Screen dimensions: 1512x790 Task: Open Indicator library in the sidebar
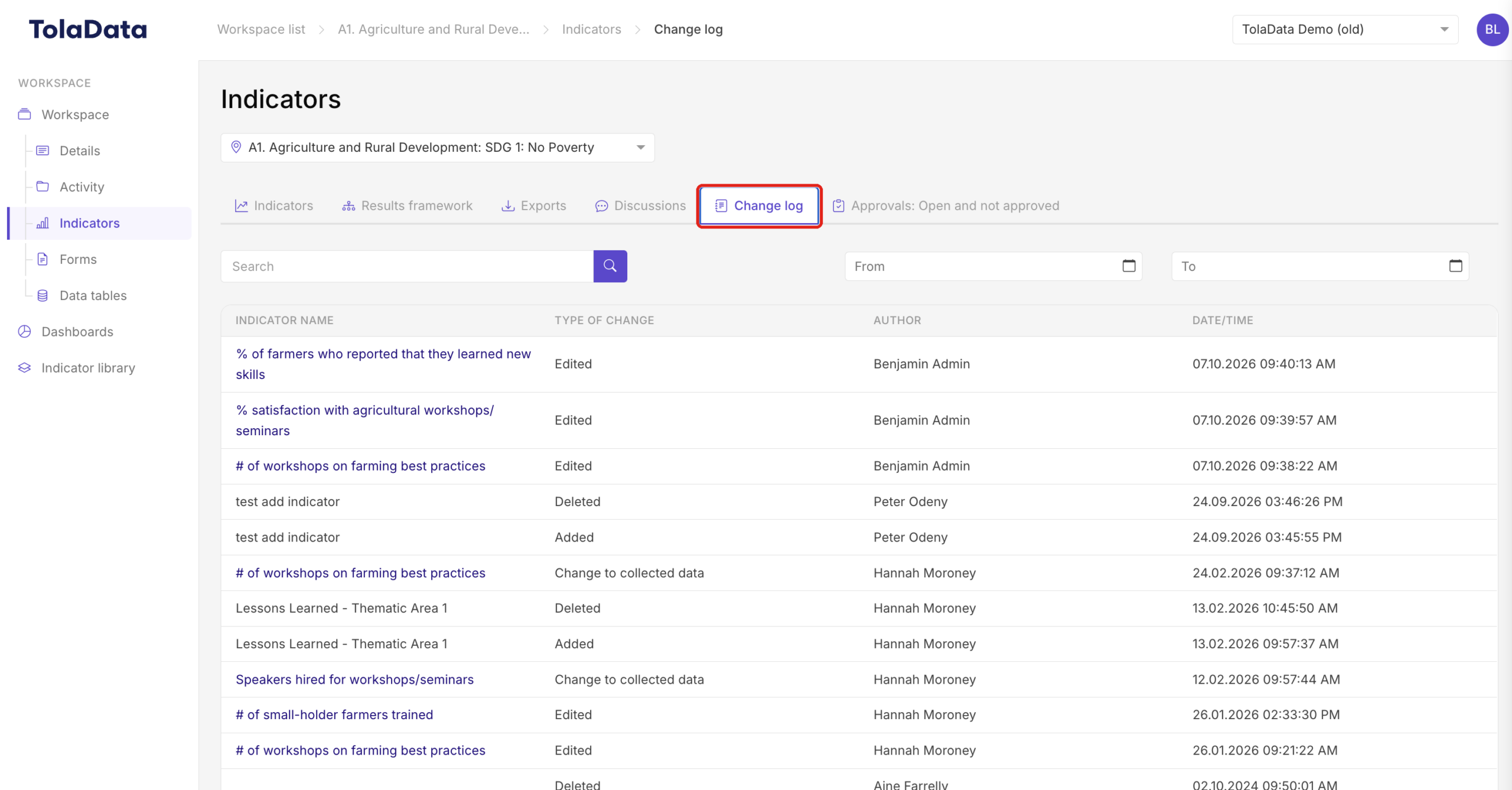click(x=88, y=368)
